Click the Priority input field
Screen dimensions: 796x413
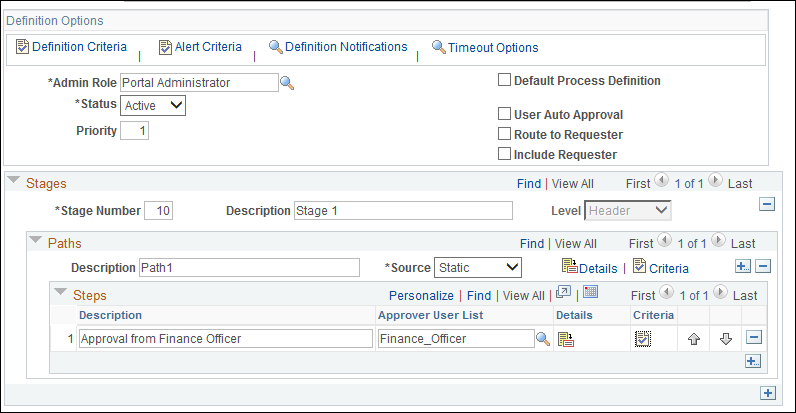(135, 131)
